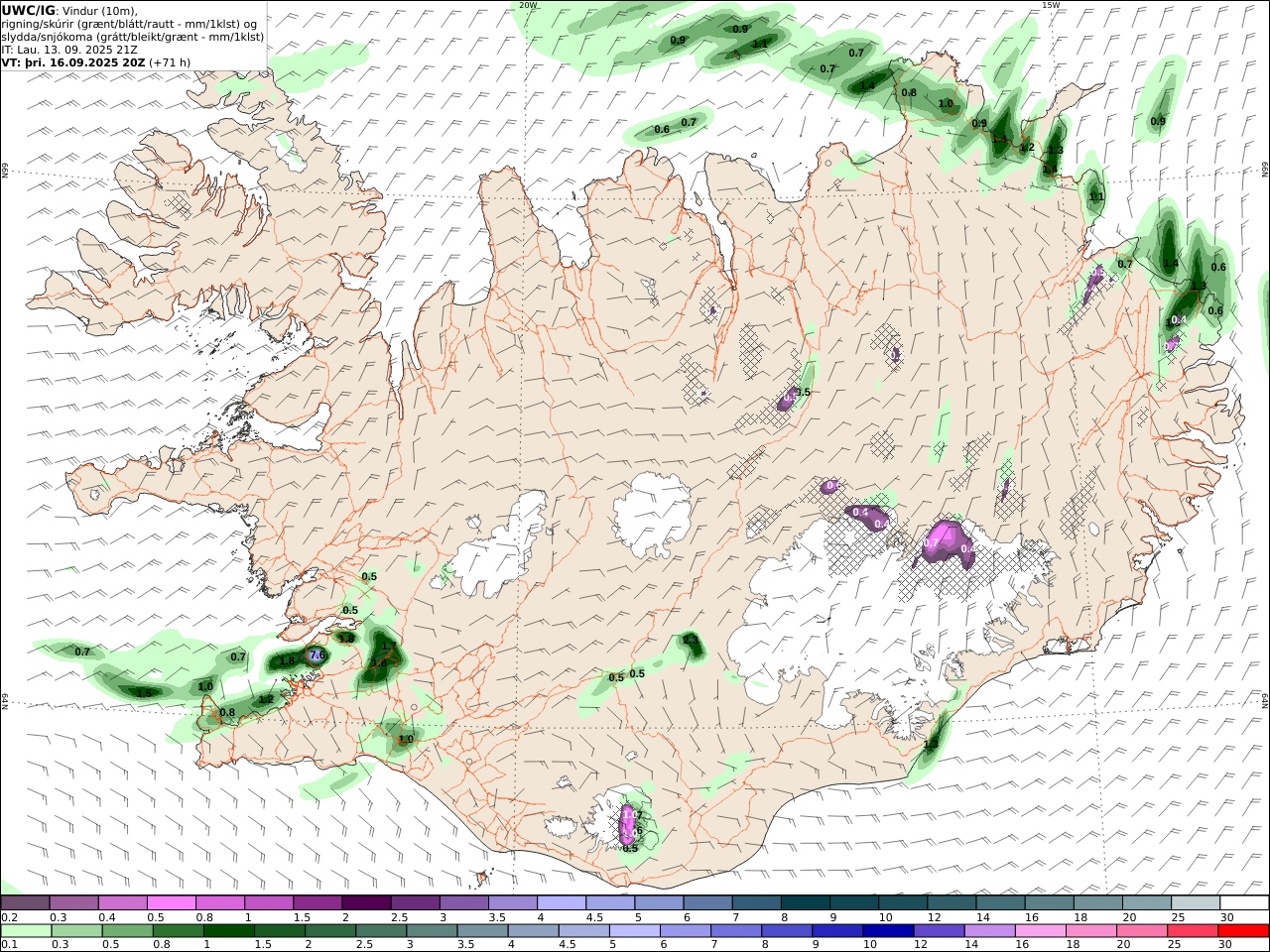Viewport: 1270px width, 952px height.
Task: Click the 'slydda/snjókoma' legend description line
Action: pos(133,37)
